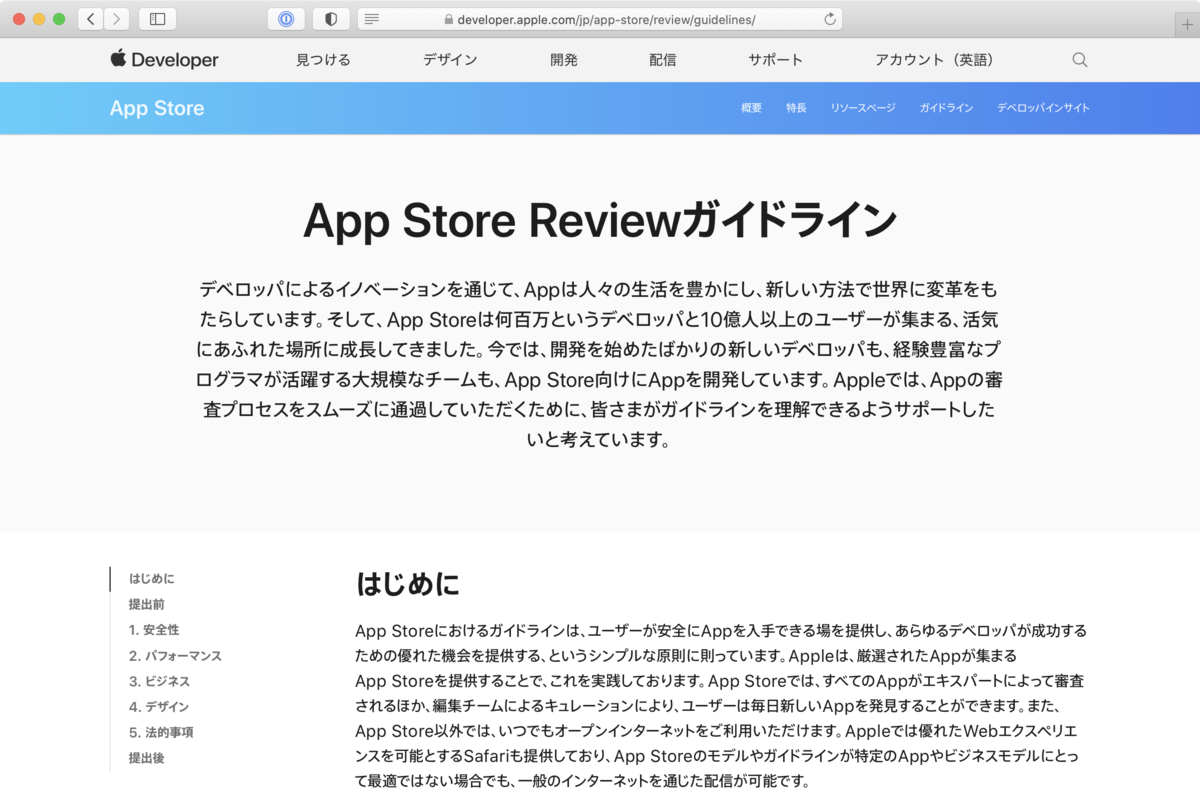Open the 見つける menu
The image size is (1200, 800).
tap(323, 60)
